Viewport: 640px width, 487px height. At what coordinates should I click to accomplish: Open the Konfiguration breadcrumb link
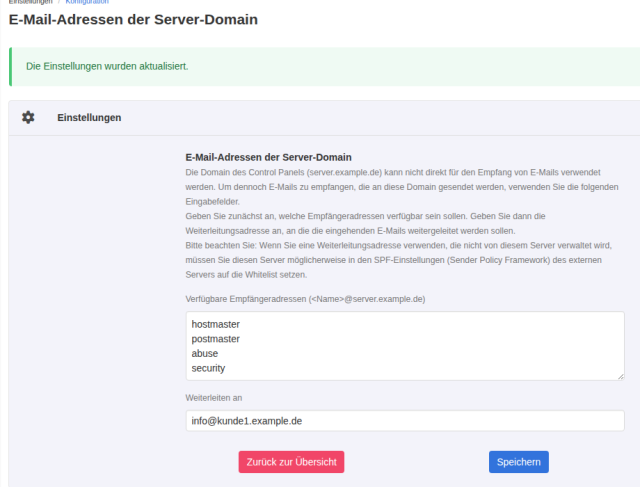pos(87,2)
